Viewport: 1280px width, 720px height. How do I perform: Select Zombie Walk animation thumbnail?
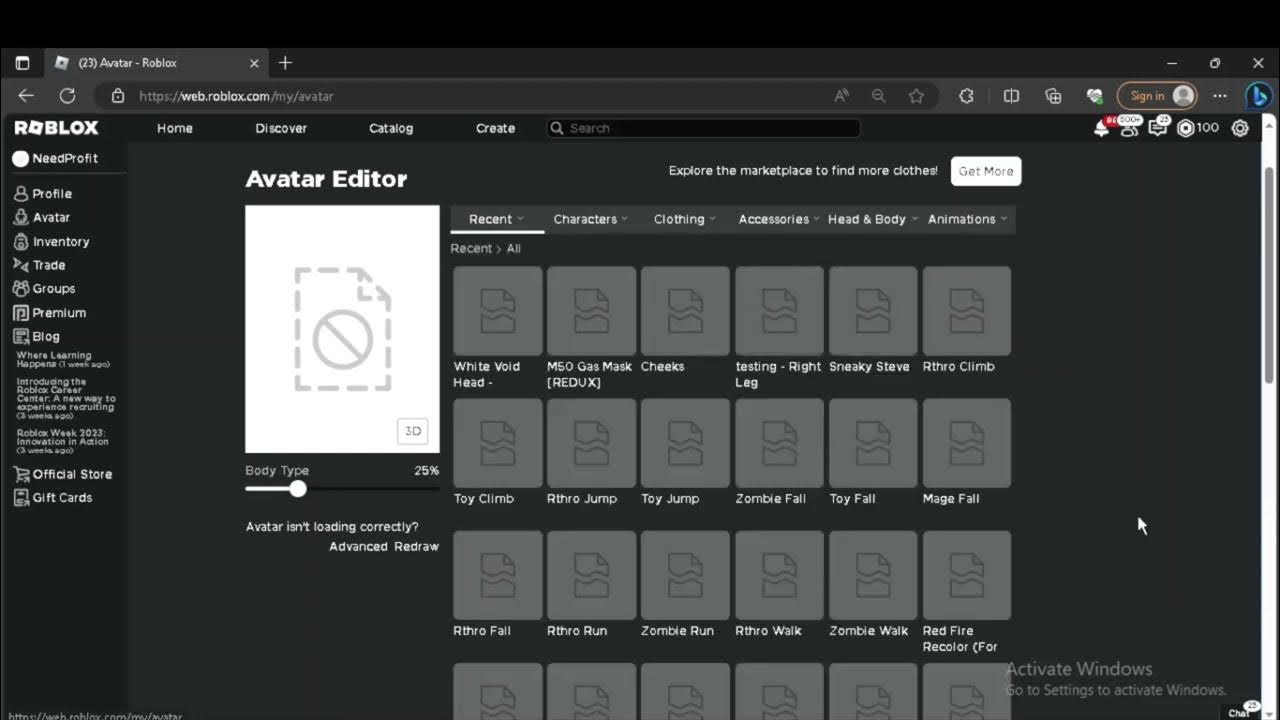point(874,575)
